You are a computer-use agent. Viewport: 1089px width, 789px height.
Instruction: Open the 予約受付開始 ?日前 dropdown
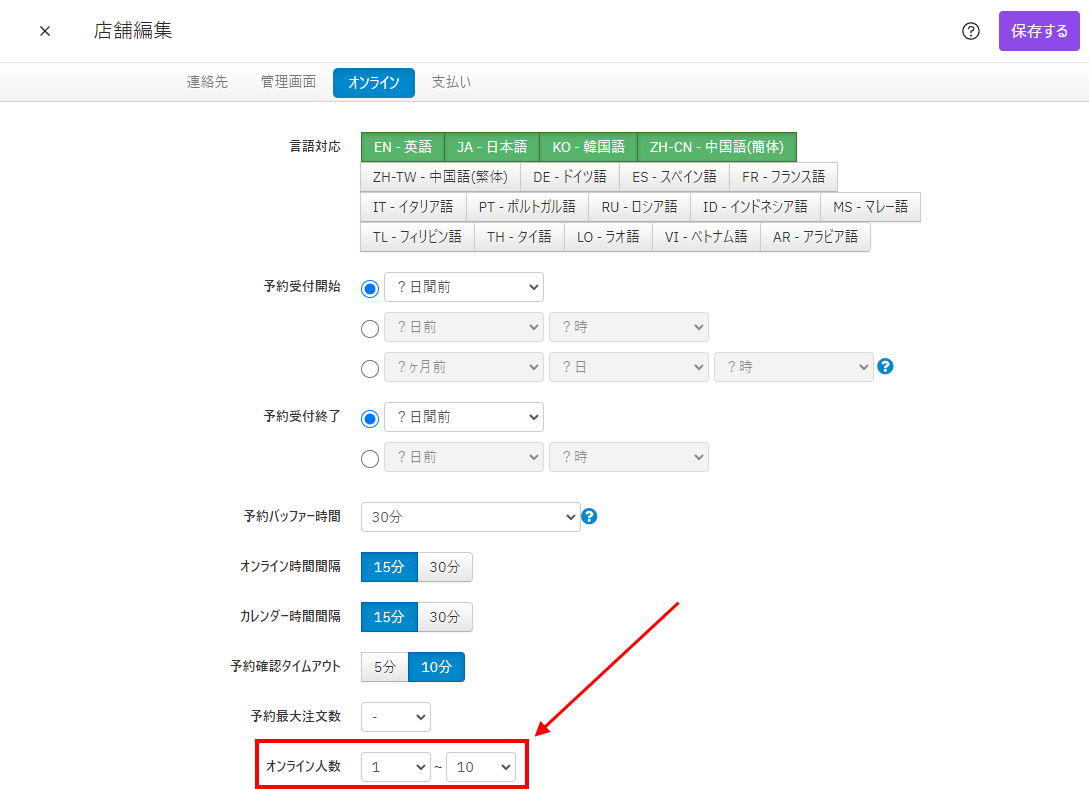tap(464, 327)
